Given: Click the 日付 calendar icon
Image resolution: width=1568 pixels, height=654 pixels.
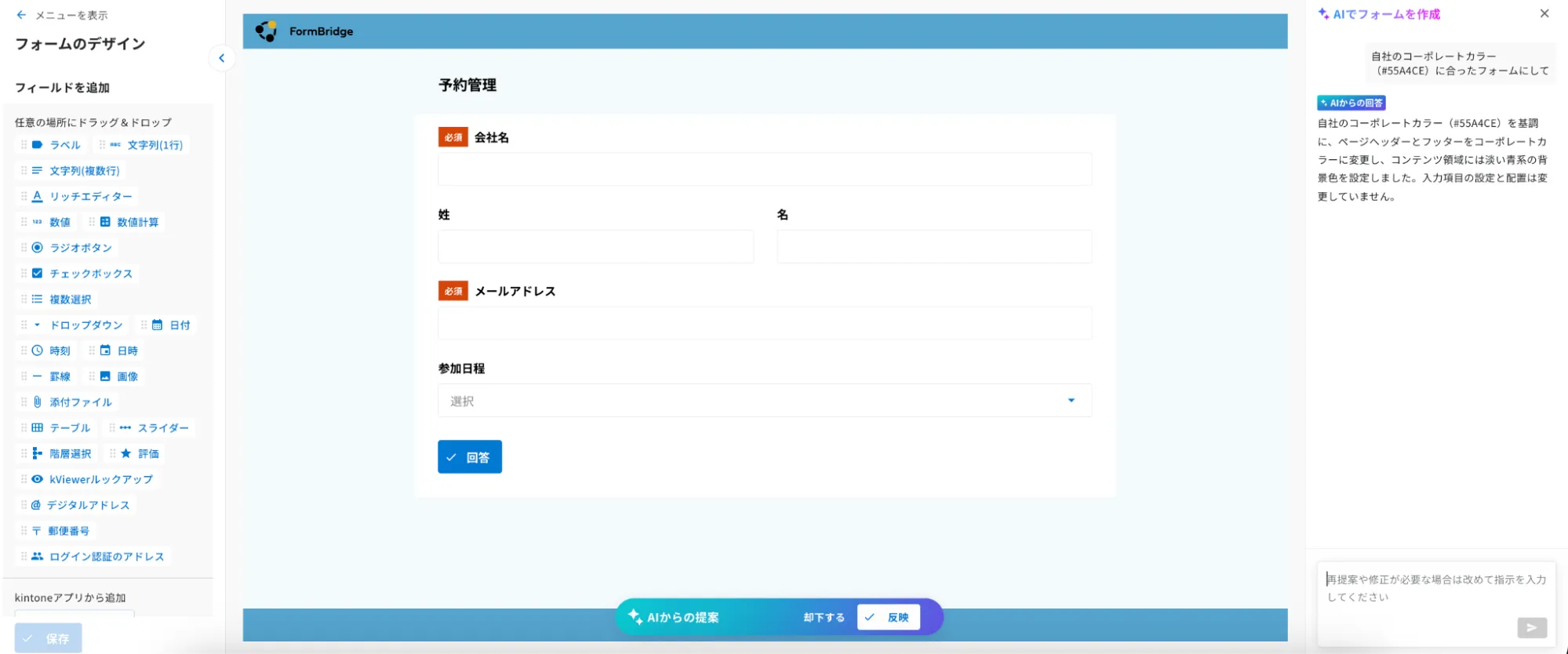Looking at the screenshot, I should (x=157, y=325).
